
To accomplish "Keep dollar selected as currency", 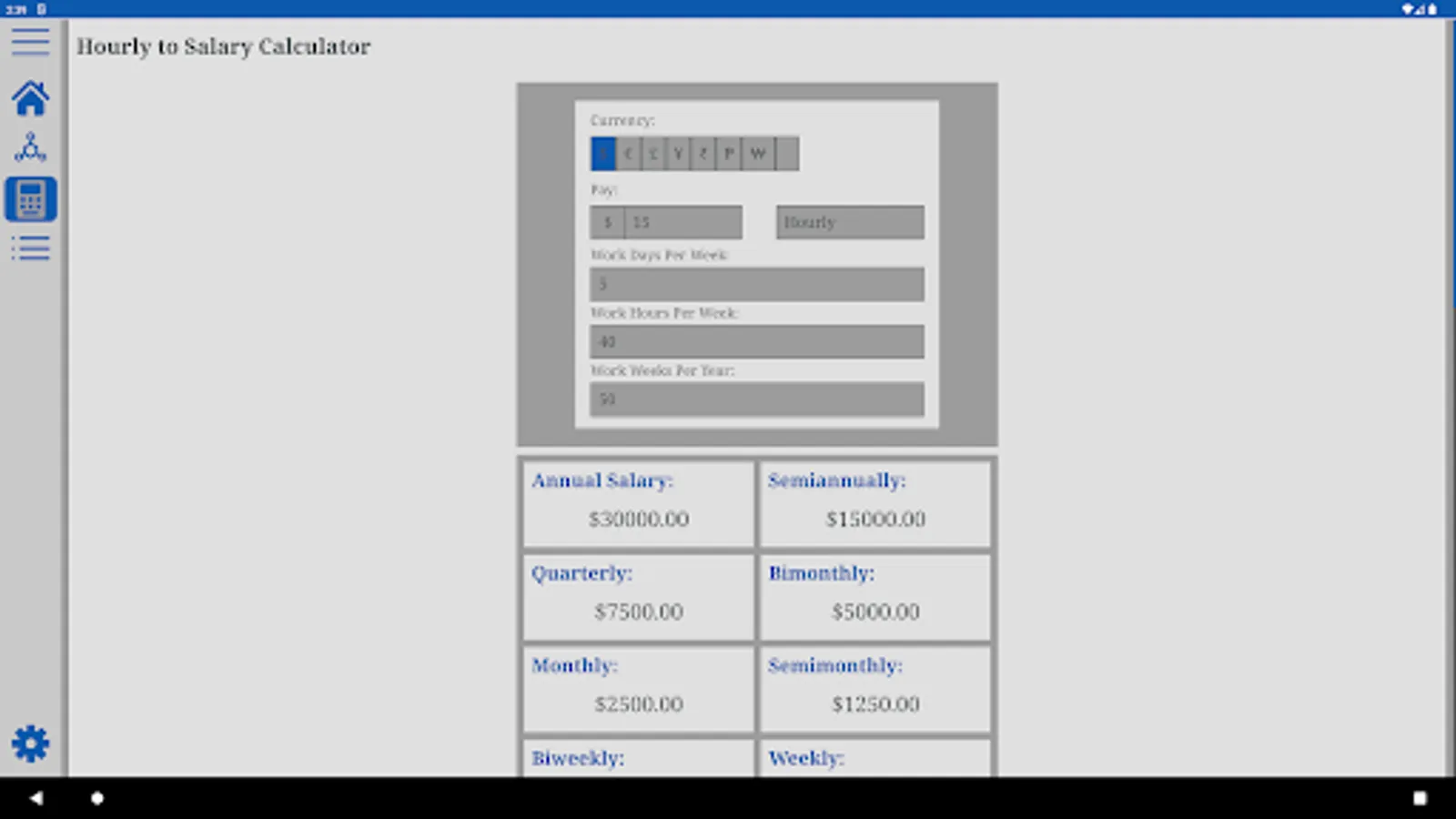I will (603, 154).
